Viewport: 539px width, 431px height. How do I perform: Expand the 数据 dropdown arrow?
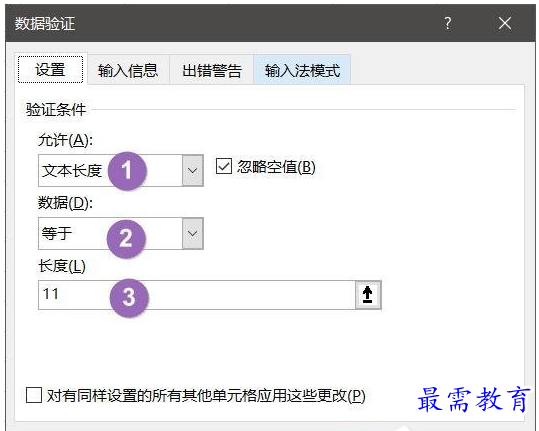tap(192, 233)
